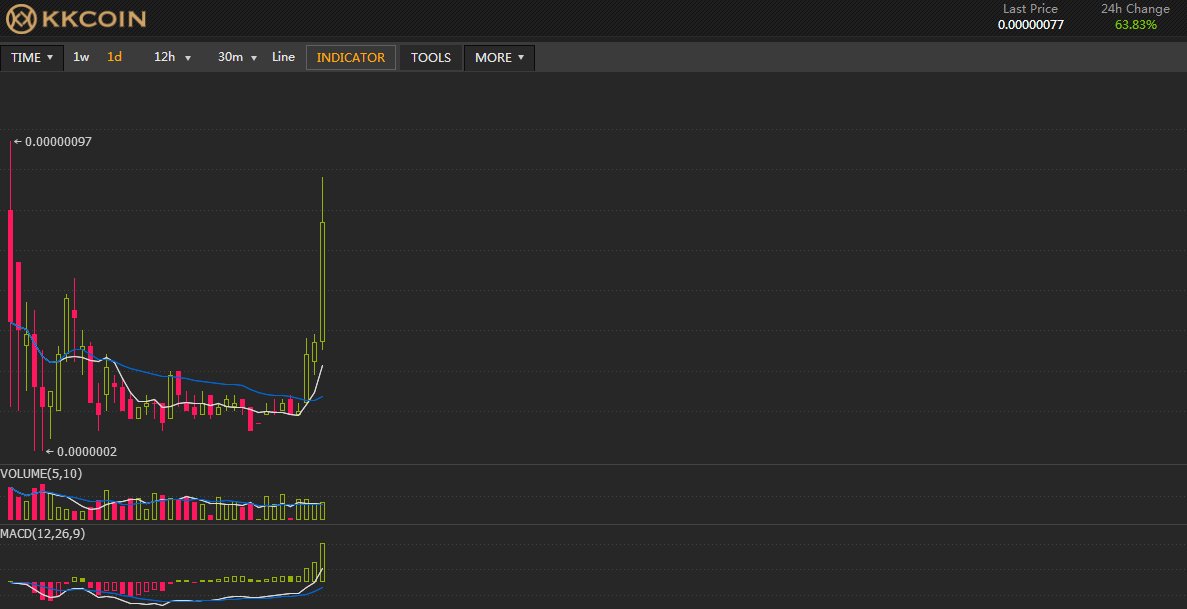1187x609 pixels.
Task: Toggle the highlighted 1d interval selection
Action: click(x=114, y=57)
